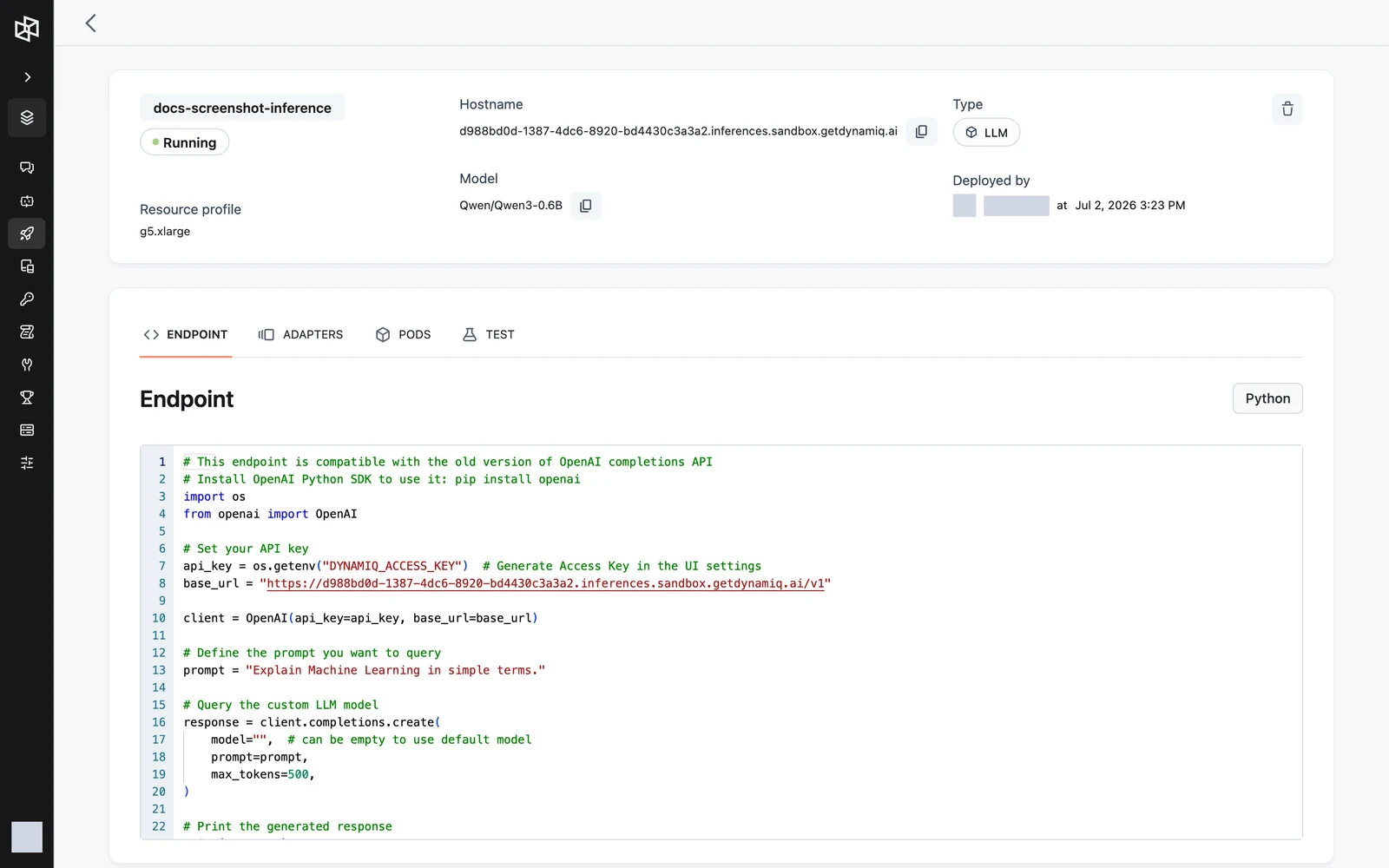Click the 'import os' code line
Screen dimensions: 1389x868
pyautogui.click(x=214, y=496)
